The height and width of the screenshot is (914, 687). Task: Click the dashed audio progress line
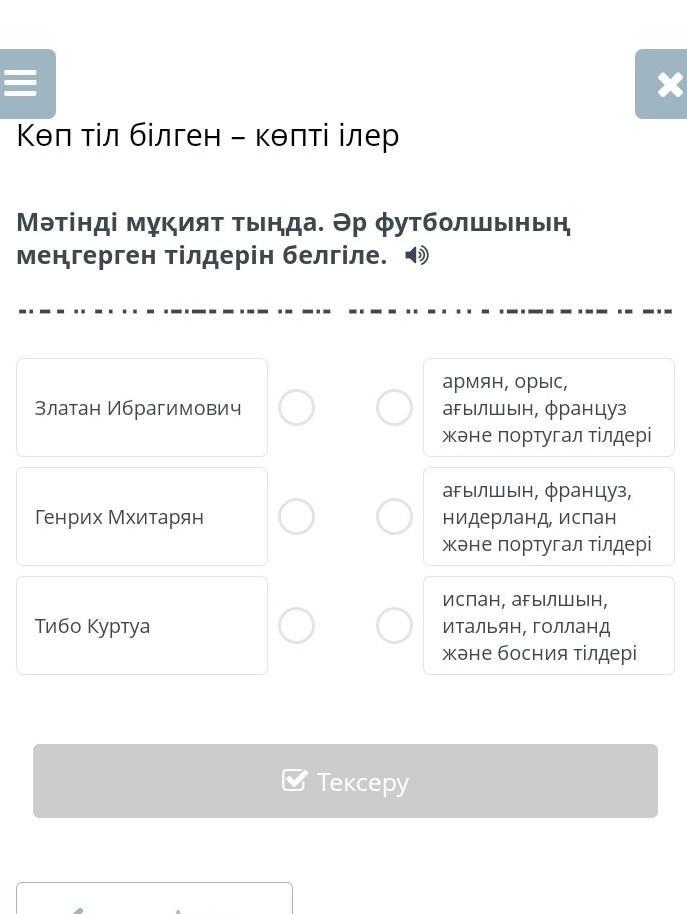pos(344,311)
